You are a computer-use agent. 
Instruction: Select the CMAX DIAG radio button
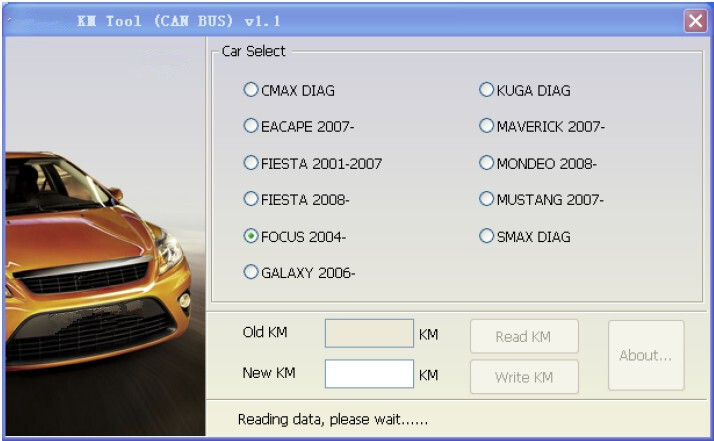251,90
